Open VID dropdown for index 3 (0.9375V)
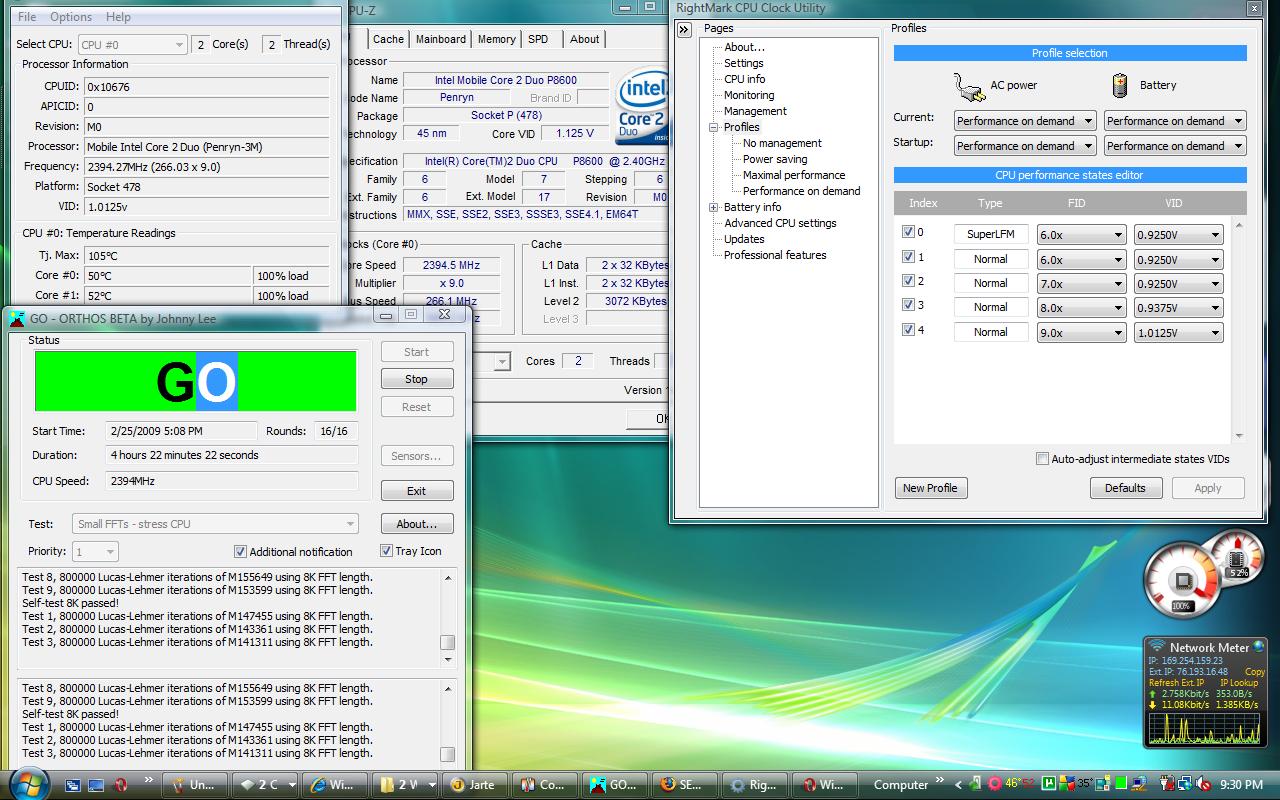Viewport: 1280px width, 800px height. point(1178,308)
